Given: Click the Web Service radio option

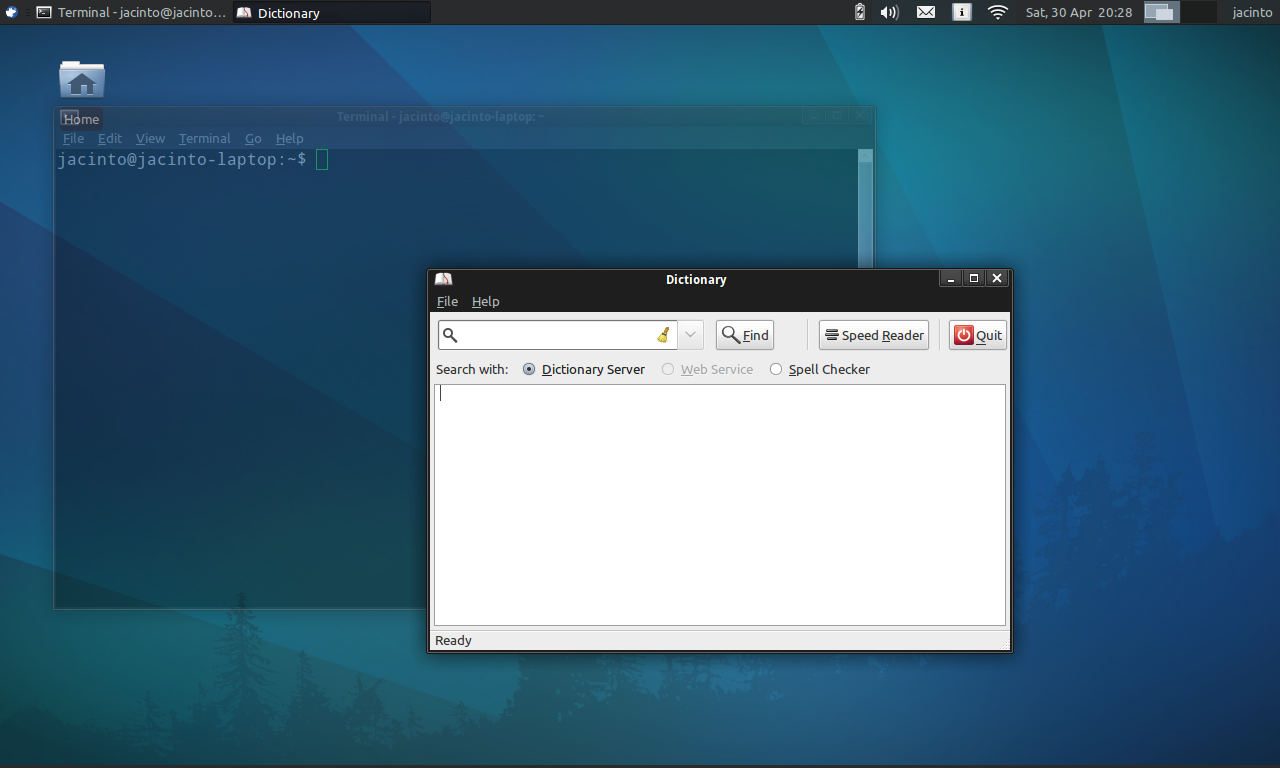Looking at the screenshot, I should click(x=667, y=369).
